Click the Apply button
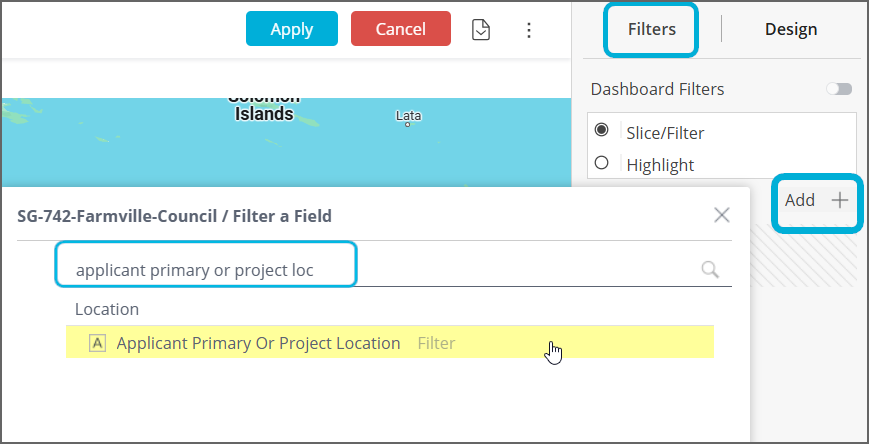 pos(291,29)
